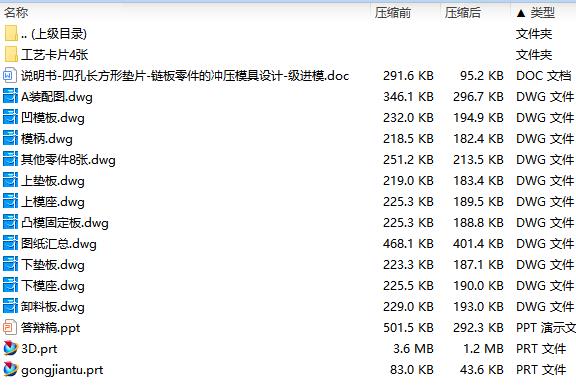
Task: Click the Word document icon of 说明书 file
Action: [x=10, y=76]
